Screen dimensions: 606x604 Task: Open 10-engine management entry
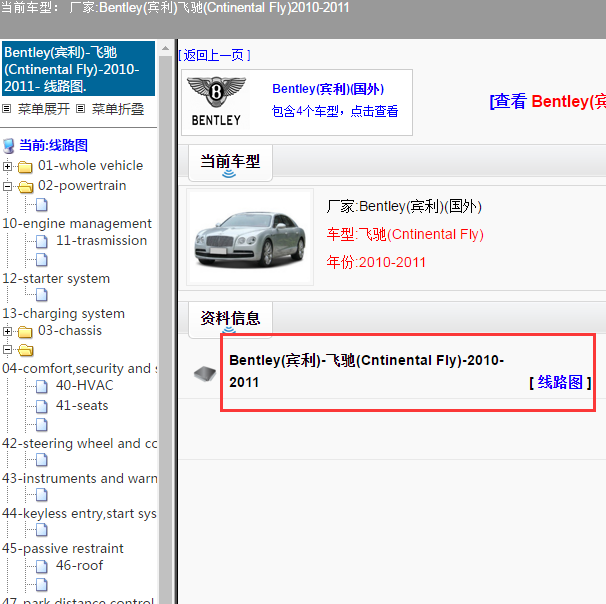click(x=77, y=224)
